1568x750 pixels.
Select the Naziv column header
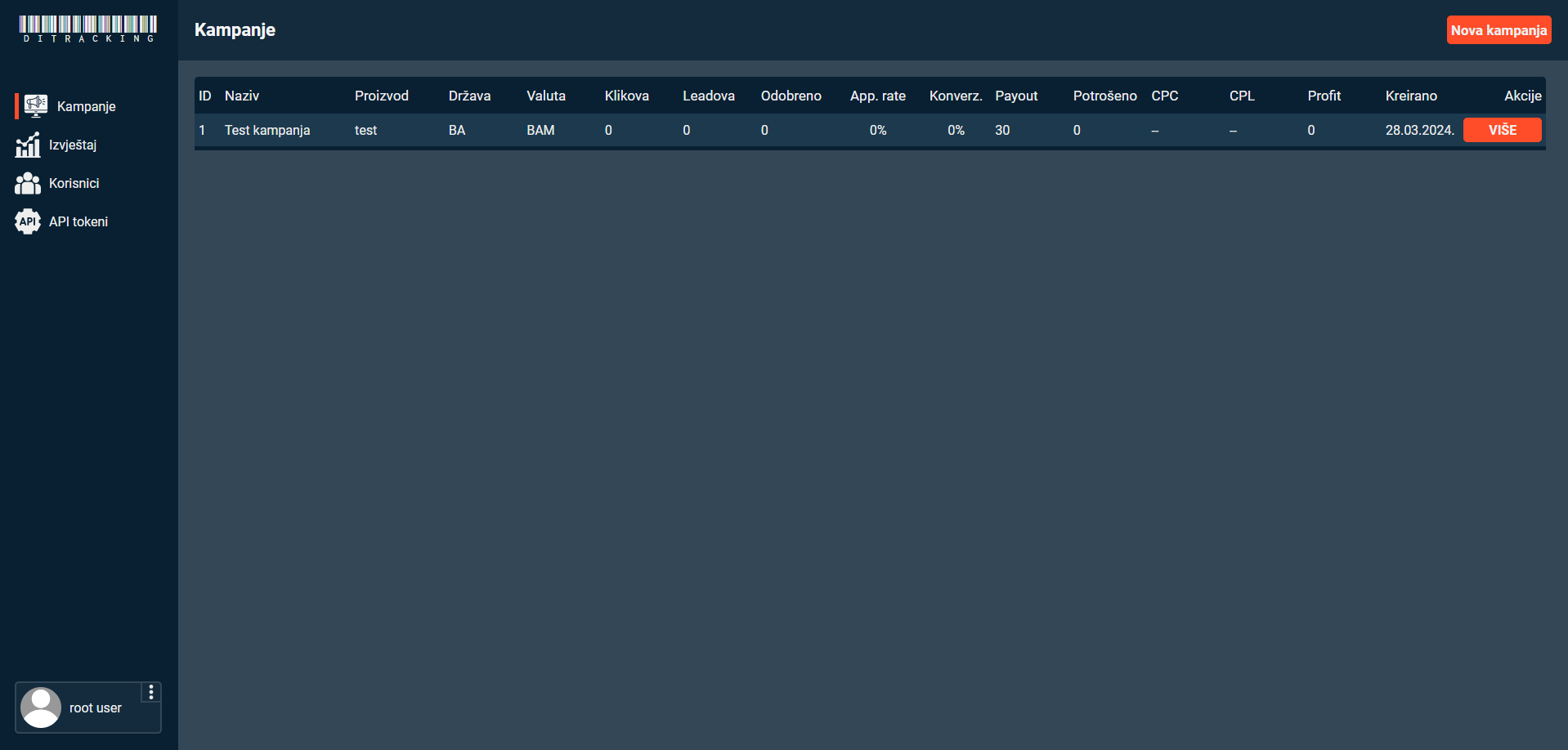click(242, 96)
